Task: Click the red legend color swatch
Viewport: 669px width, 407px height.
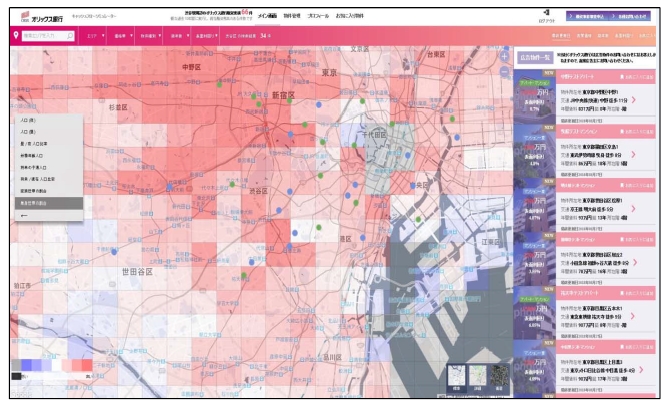Action: click(x=87, y=365)
